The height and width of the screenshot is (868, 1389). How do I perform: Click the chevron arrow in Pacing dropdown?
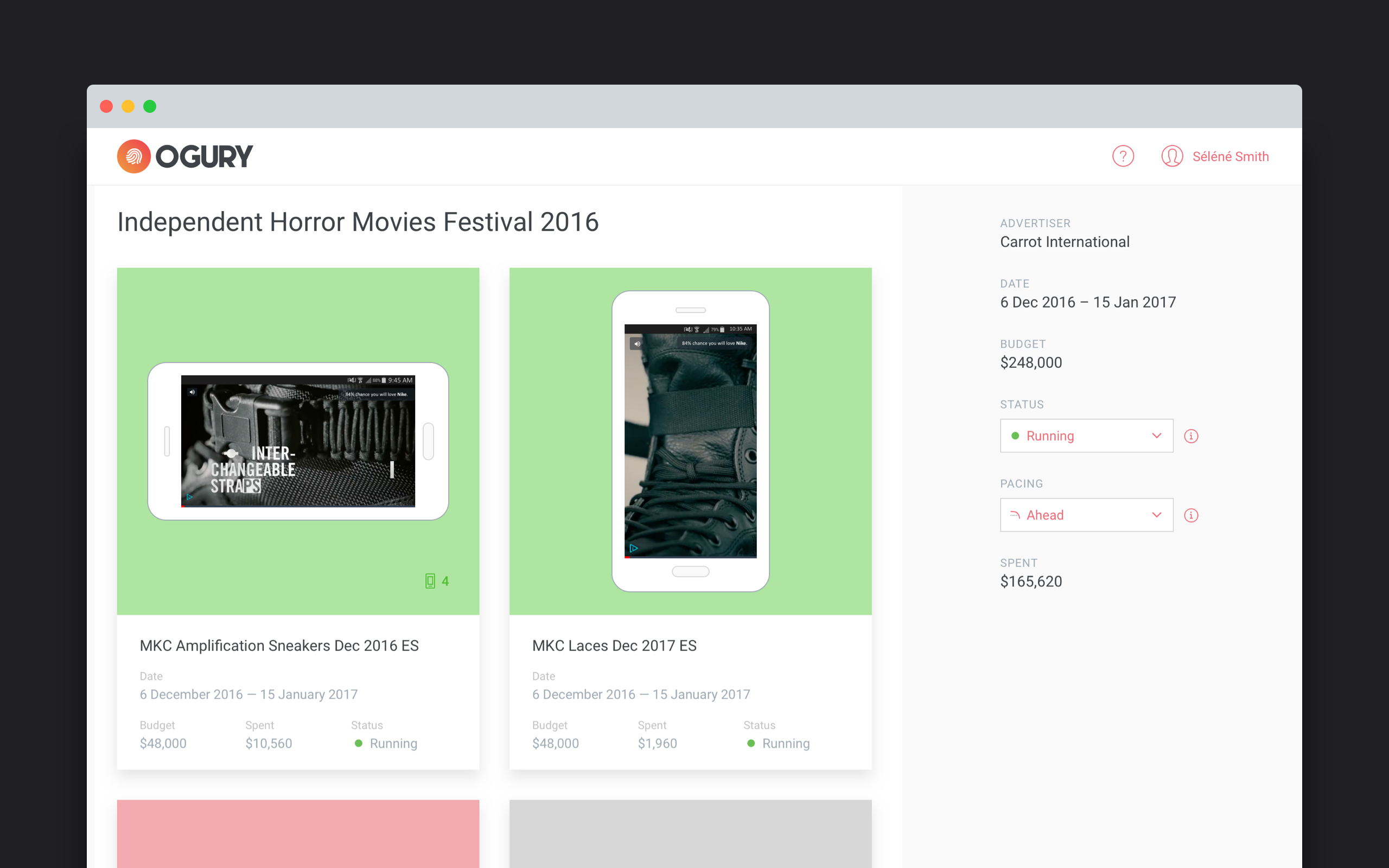(1157, 515)
